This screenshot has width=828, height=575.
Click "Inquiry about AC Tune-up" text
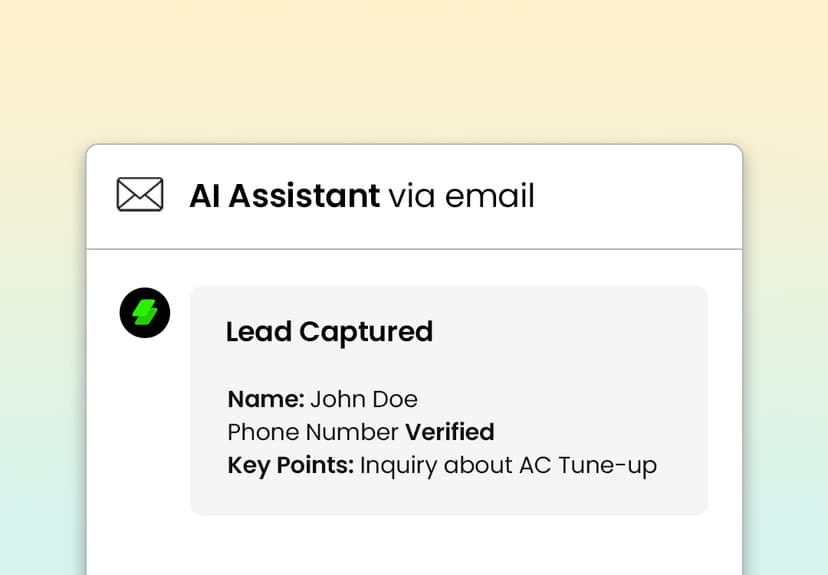click(508, 465)
